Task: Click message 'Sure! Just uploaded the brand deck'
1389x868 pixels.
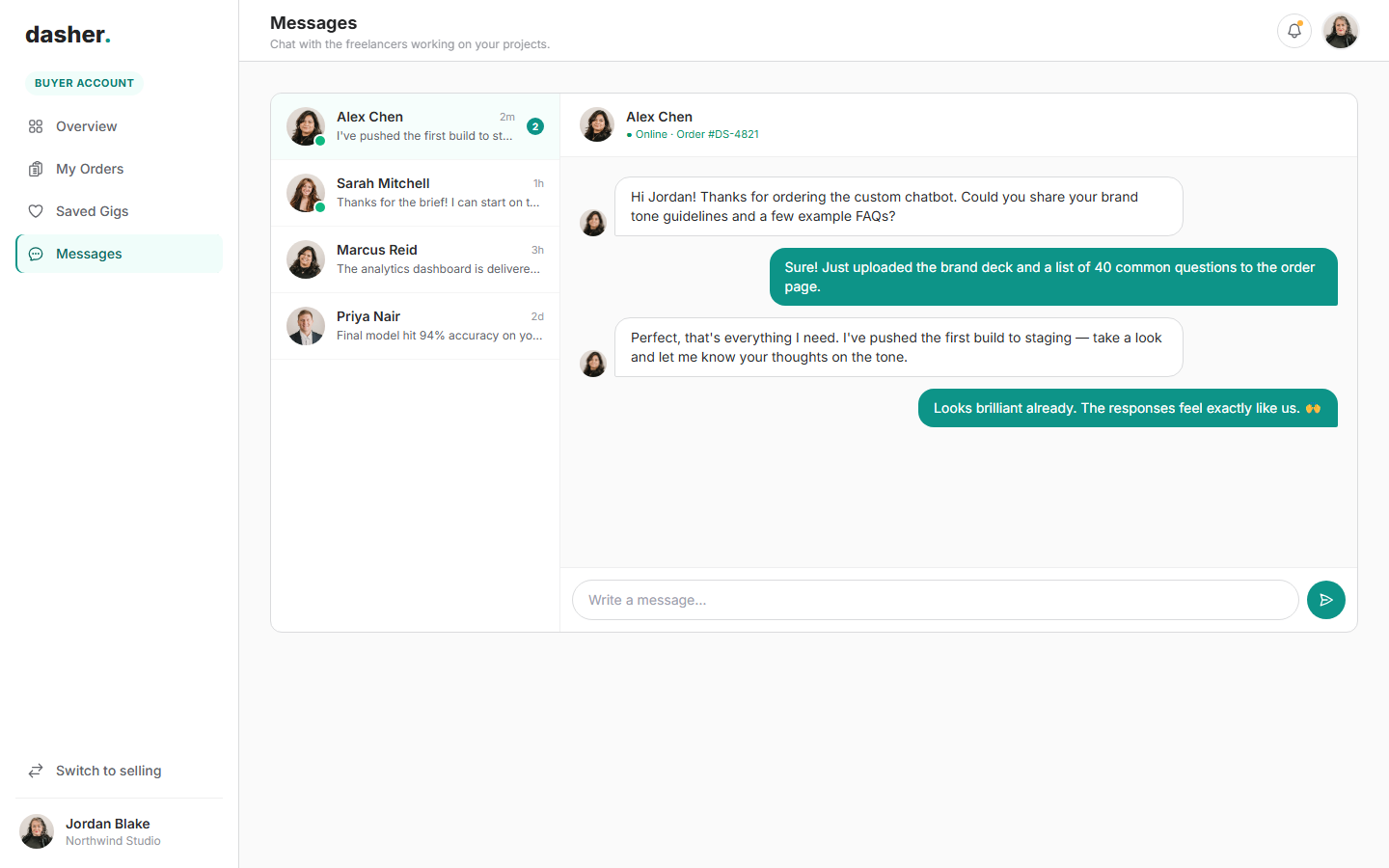Action: (1053, 277)
